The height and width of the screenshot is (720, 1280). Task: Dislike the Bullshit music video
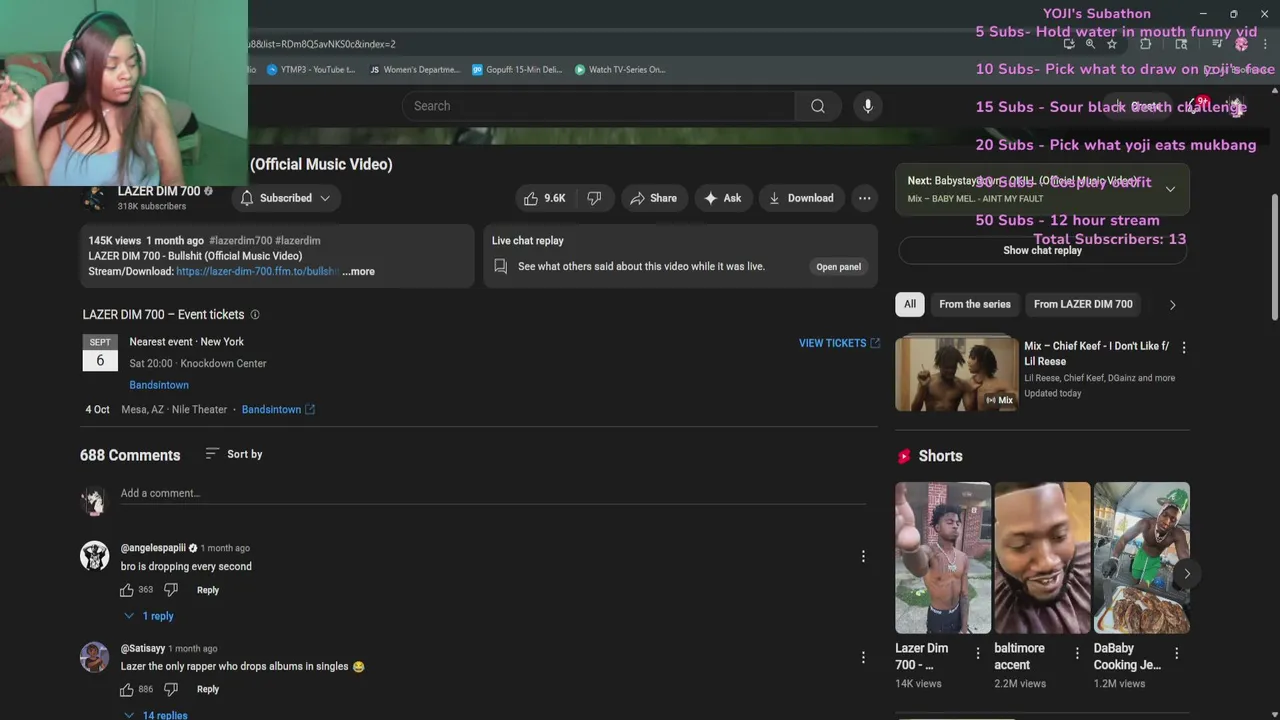594,198
